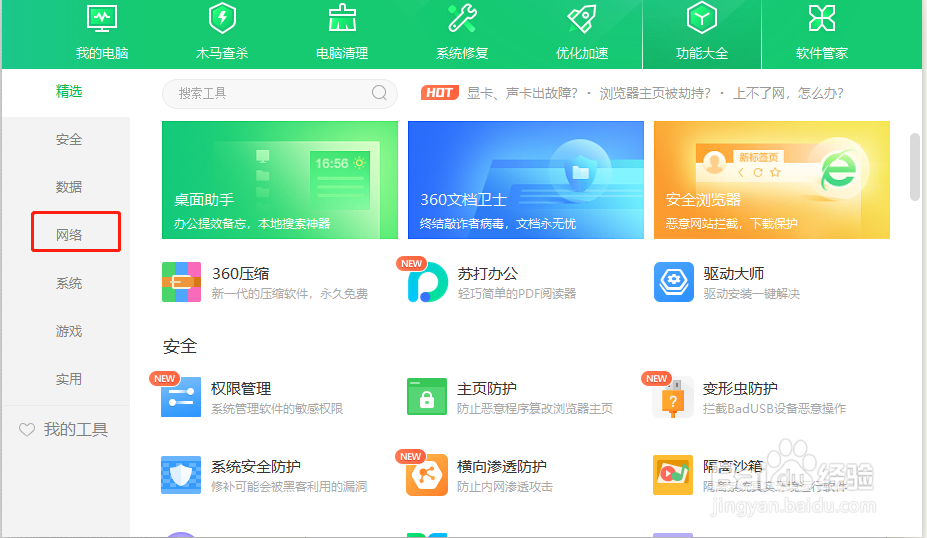This screenshot has height=538, width=927.
Task: Focus the 搜索工具 search field
Action: [280, 93]
